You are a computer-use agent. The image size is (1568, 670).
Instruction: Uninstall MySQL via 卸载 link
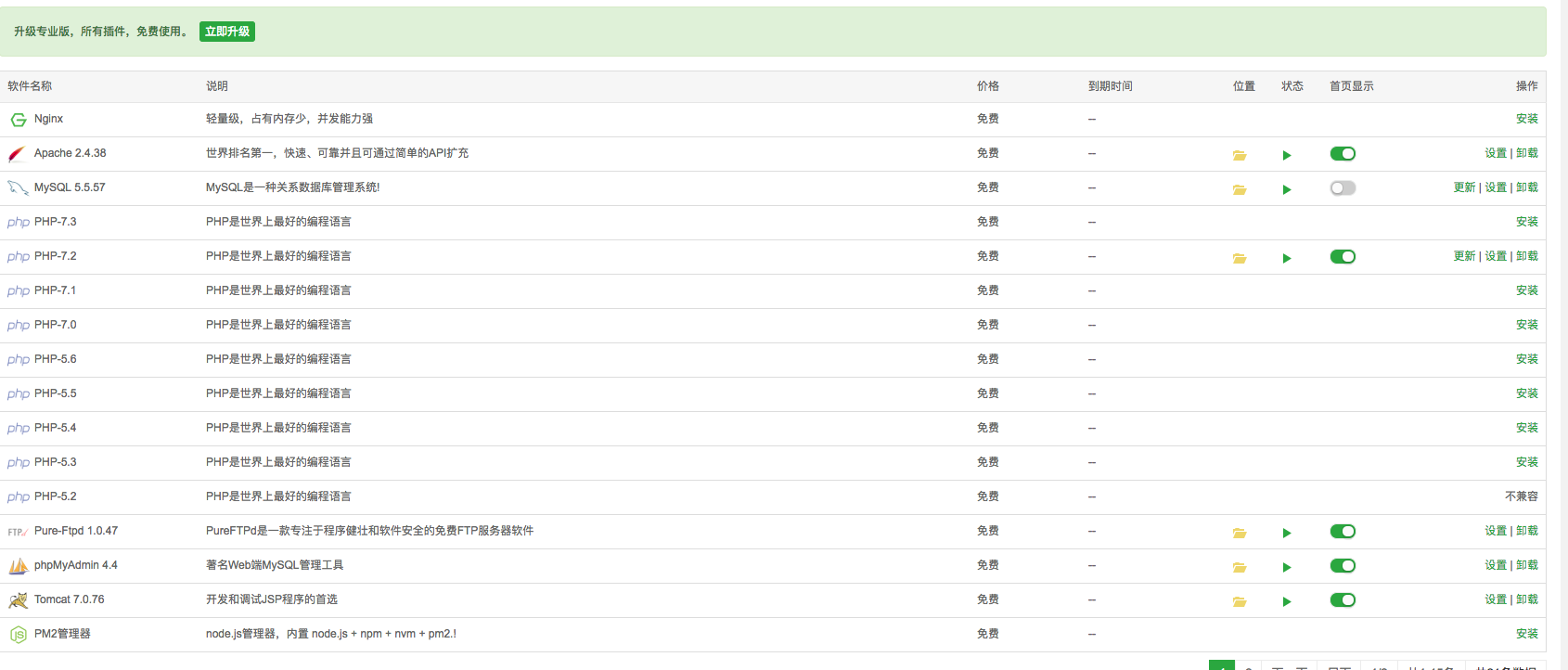coord(1526,187)
